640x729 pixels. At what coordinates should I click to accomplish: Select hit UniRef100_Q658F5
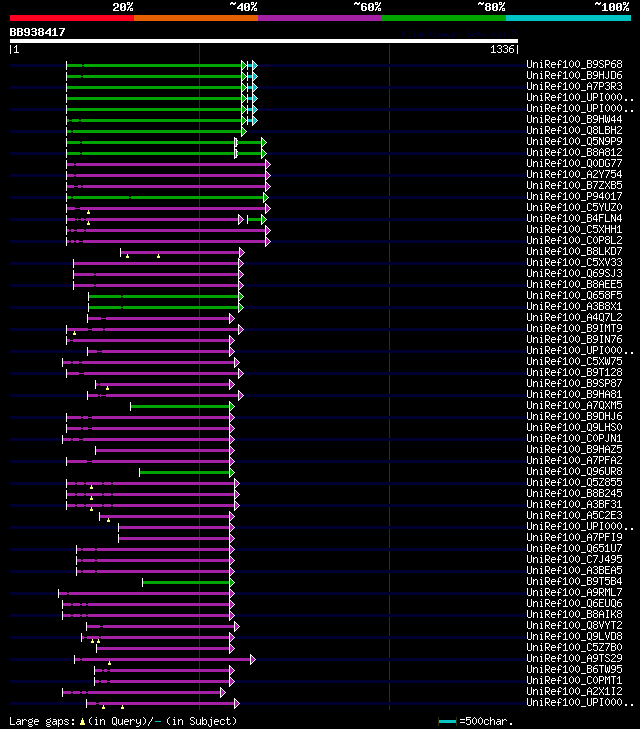[574, 295]
